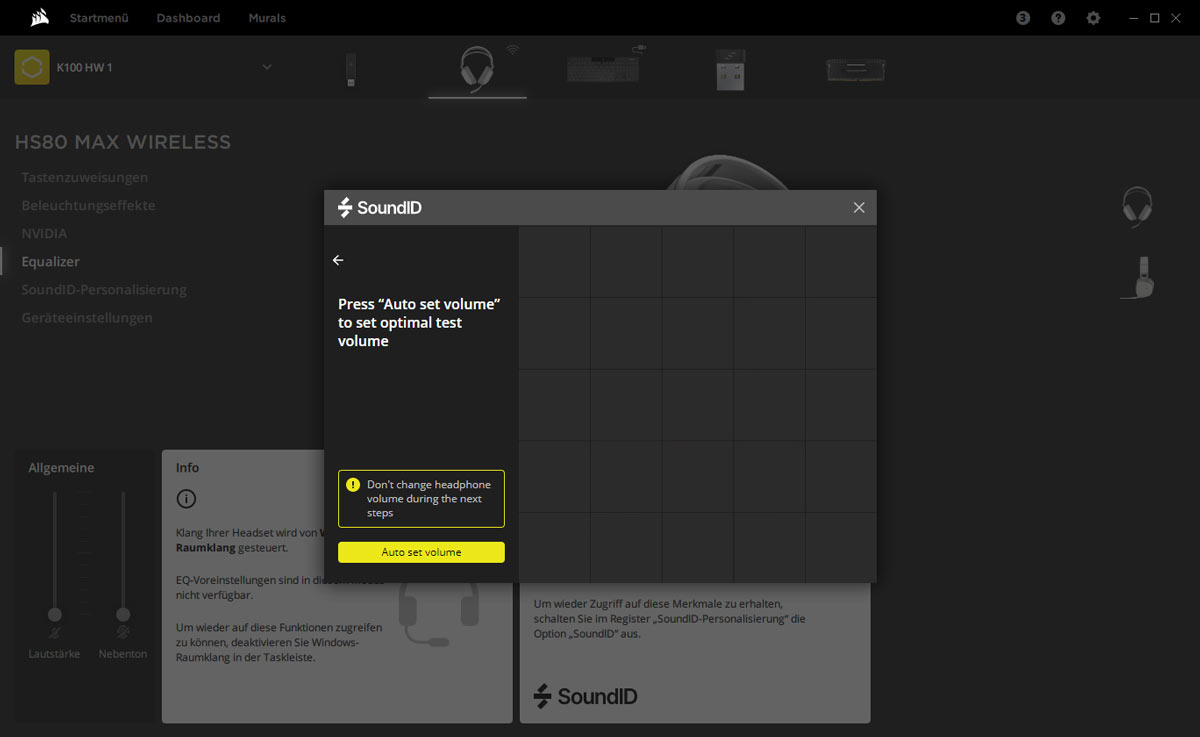Select Beleuchtungseffekte in sidebar
This screenshot has width=1200, height=737.
pyautogui.click(x=89, y=205)
